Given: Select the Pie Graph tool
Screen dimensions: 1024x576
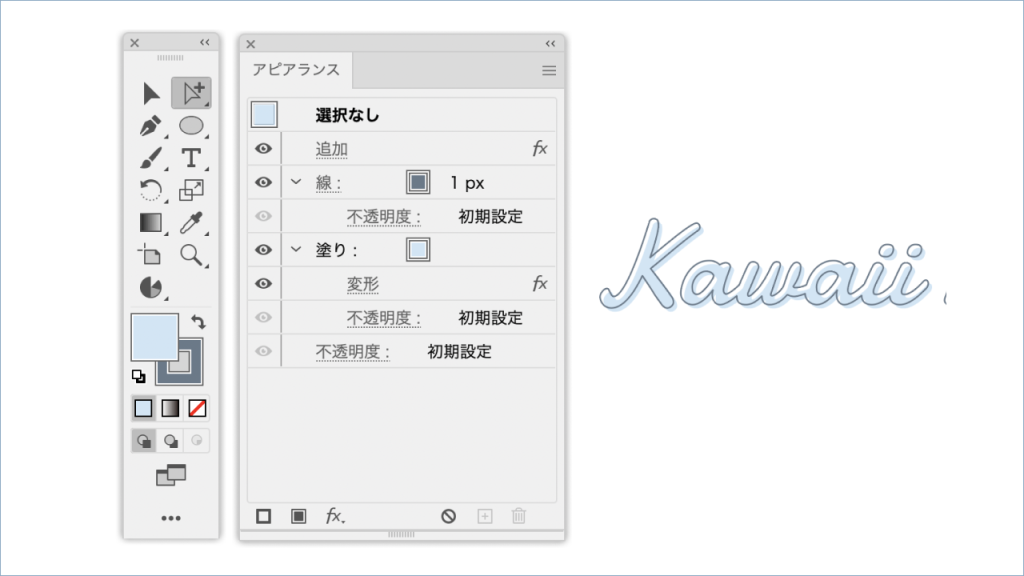Looking at the screenshot, I should click(151, 287).
